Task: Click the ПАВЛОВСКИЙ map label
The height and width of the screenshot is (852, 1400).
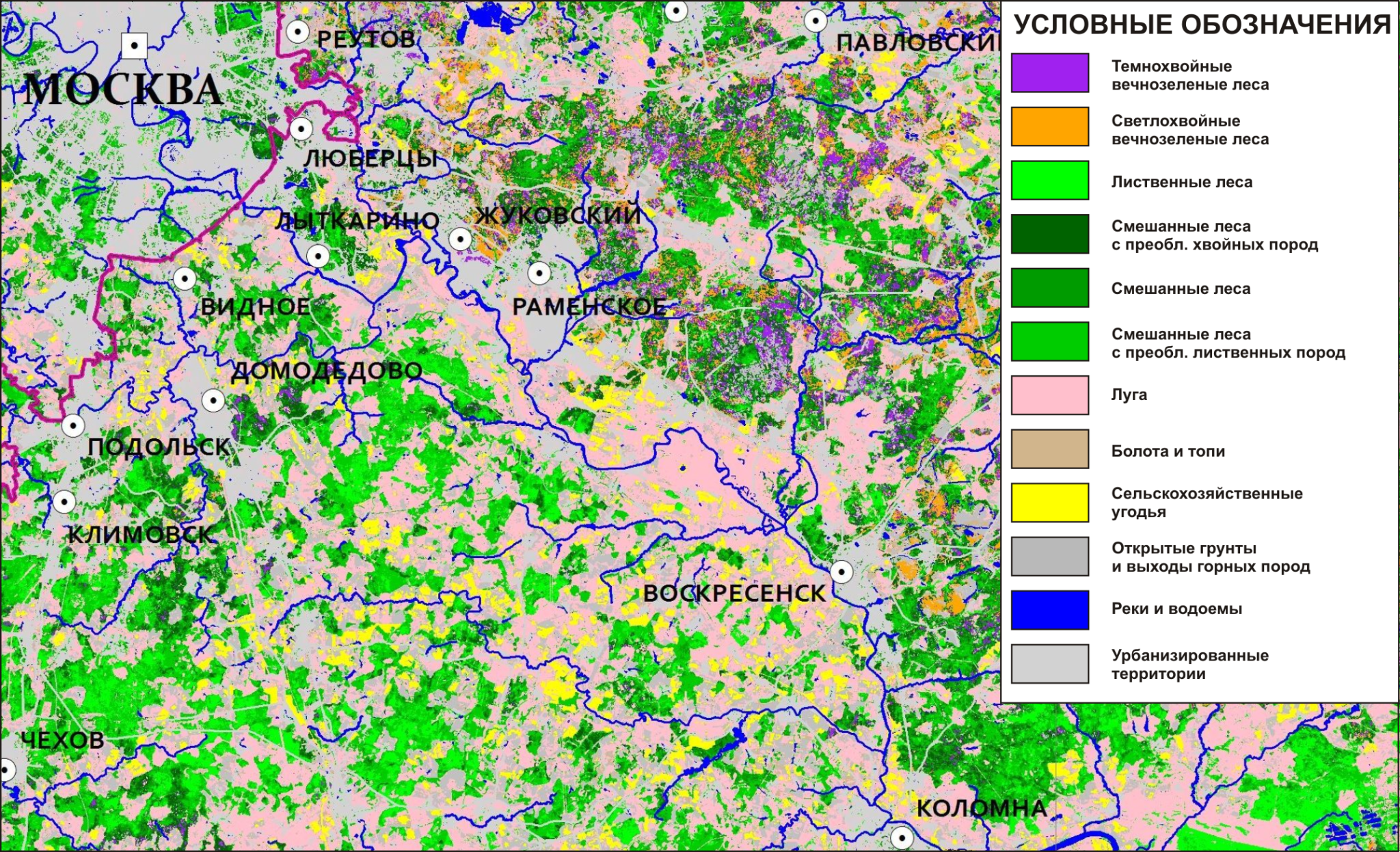Action: [x=917, y=43]
